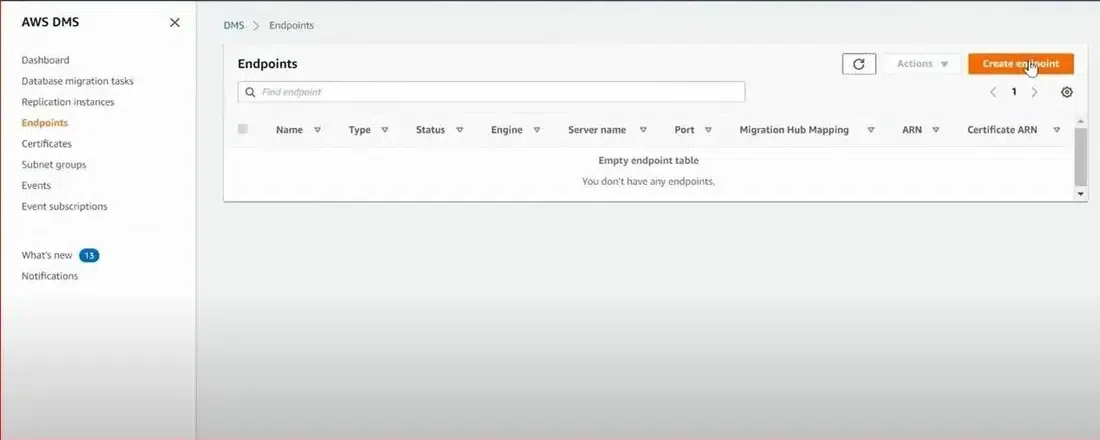
Task: Click Type column header
Action: tap(359, 130)
